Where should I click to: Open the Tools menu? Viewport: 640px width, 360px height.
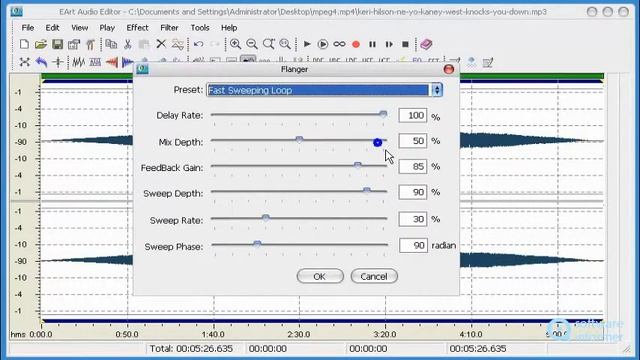(x=200, y=28)
